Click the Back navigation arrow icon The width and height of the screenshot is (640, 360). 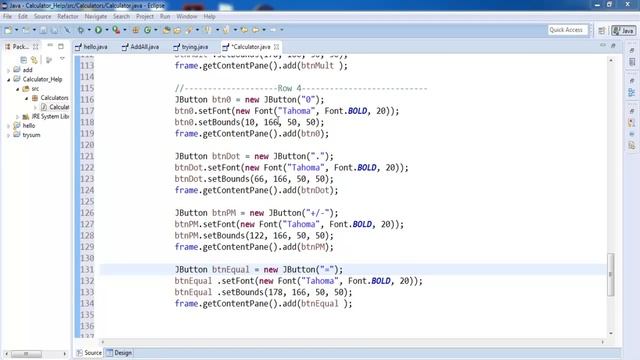pos(256,30)
